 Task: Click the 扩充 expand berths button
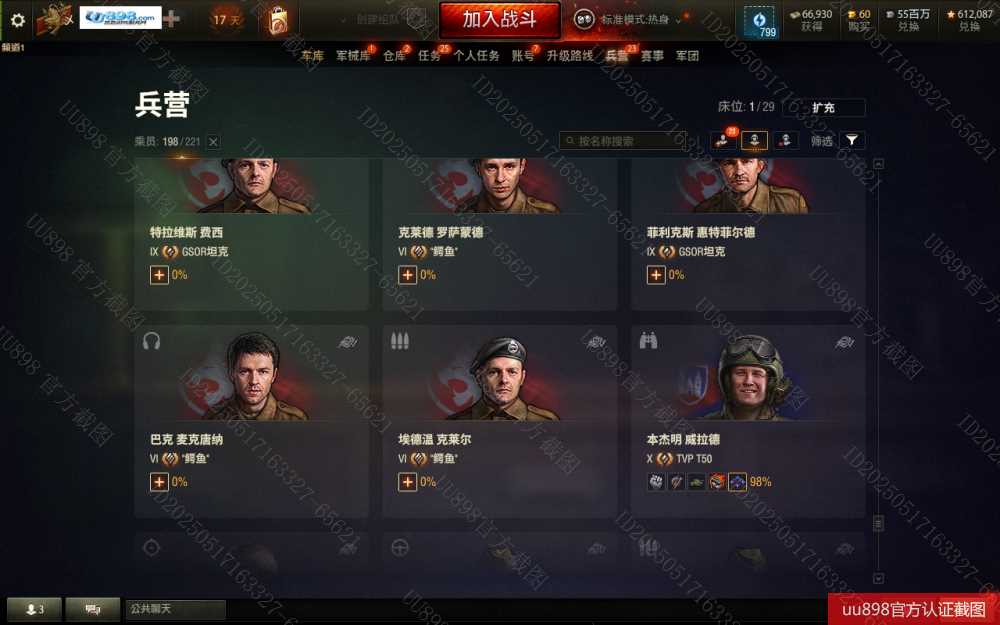[824, 108]
